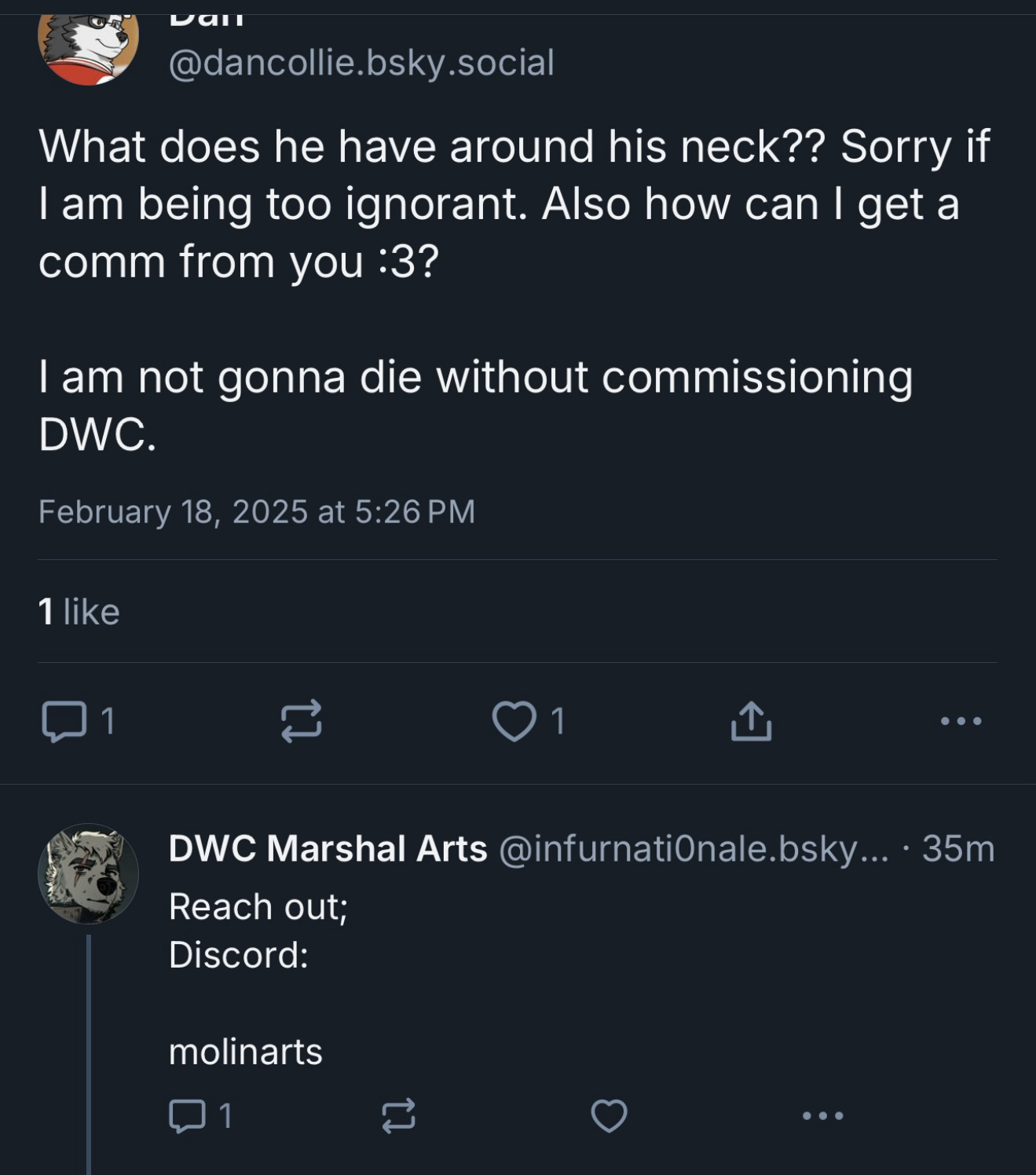Repost Dan's main post
Image resolution: width=1036 pixels, height=1175 pixels.
(x=302, y=721)
